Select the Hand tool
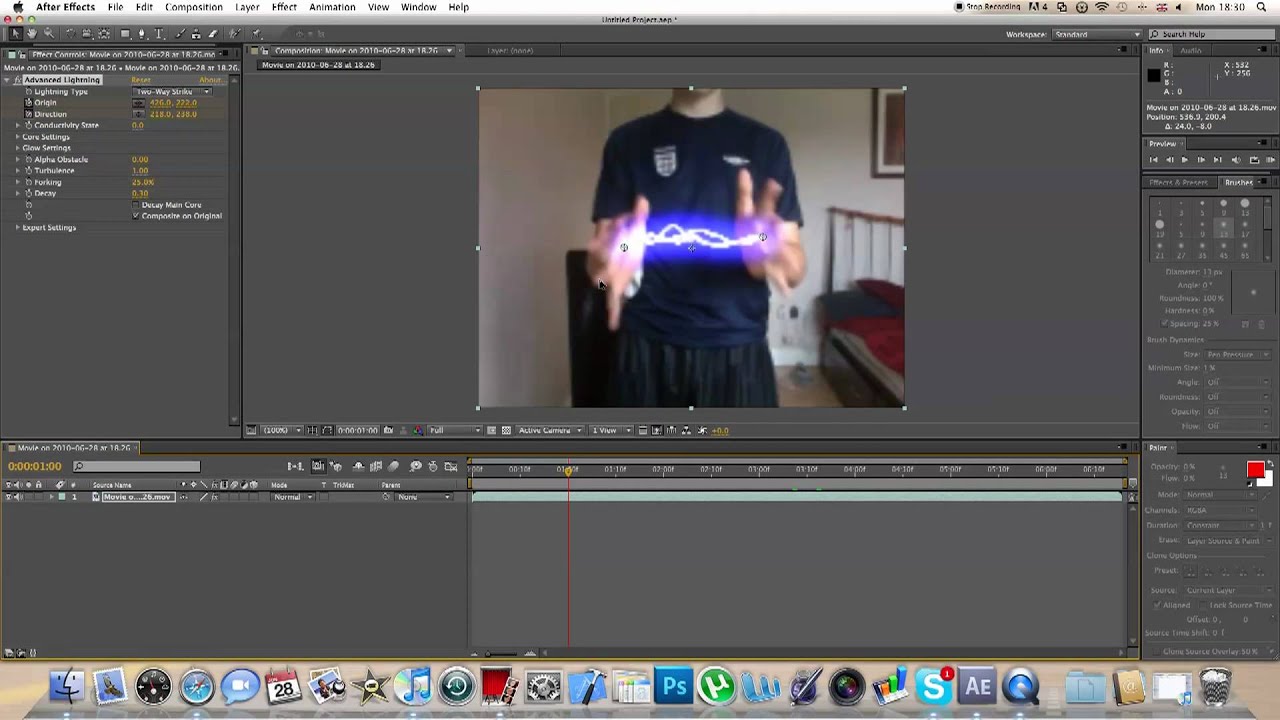The width and height of the screenshot is (1280, 720). 32,34
